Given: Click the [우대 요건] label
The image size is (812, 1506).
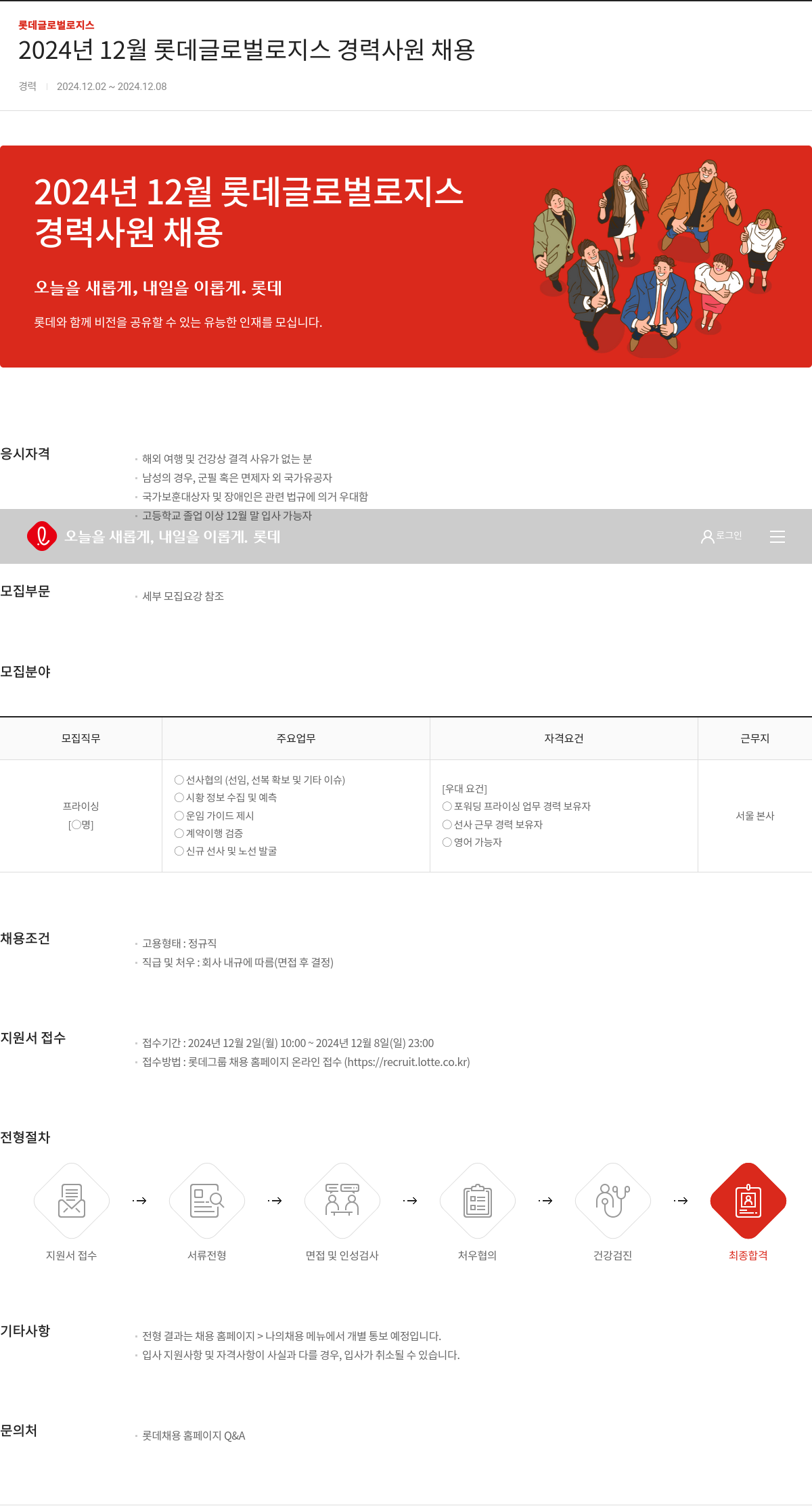Looking at the screenshot, I should 465,789.
